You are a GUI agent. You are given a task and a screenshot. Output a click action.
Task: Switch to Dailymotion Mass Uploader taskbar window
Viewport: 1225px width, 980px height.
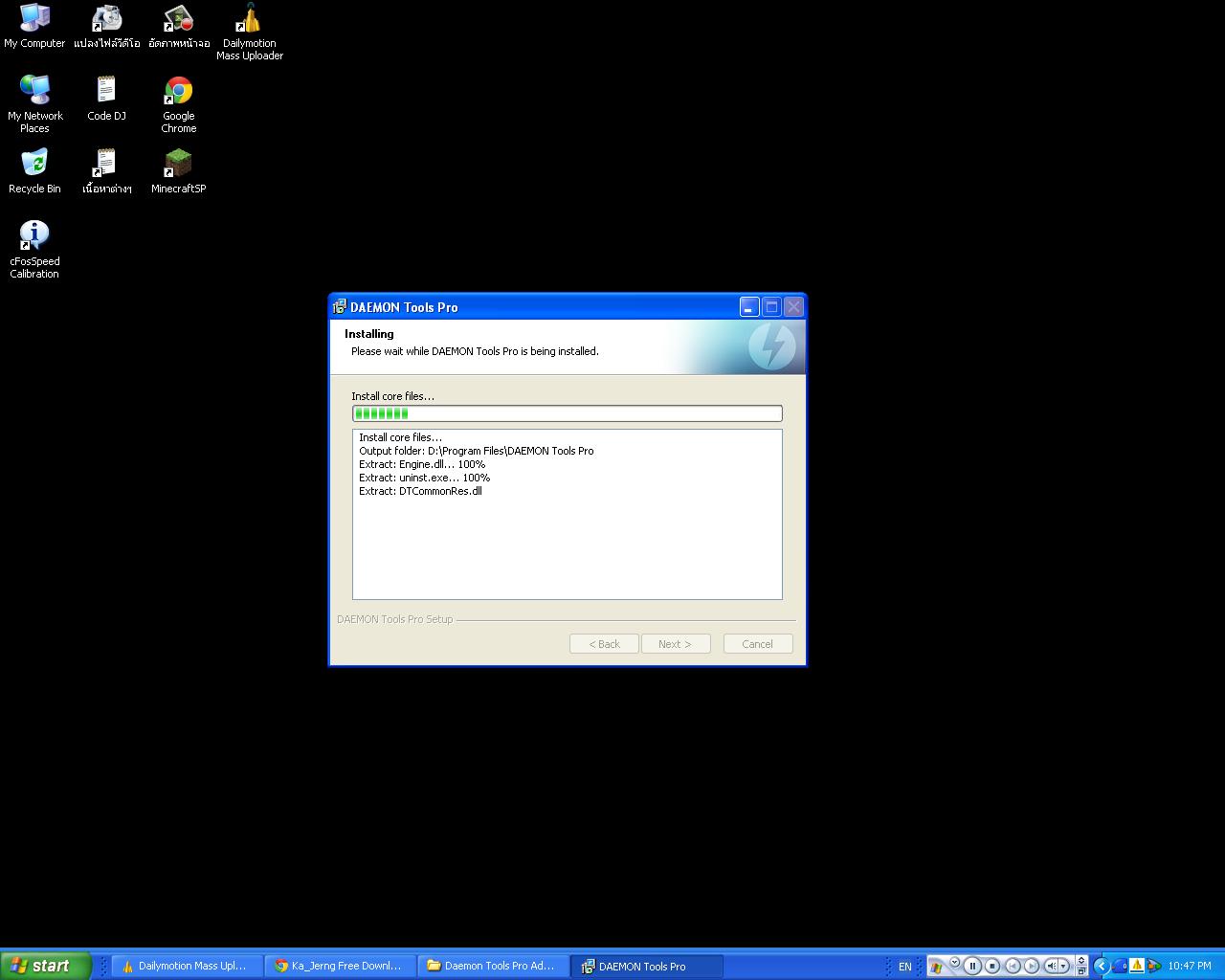click(187, 967)
